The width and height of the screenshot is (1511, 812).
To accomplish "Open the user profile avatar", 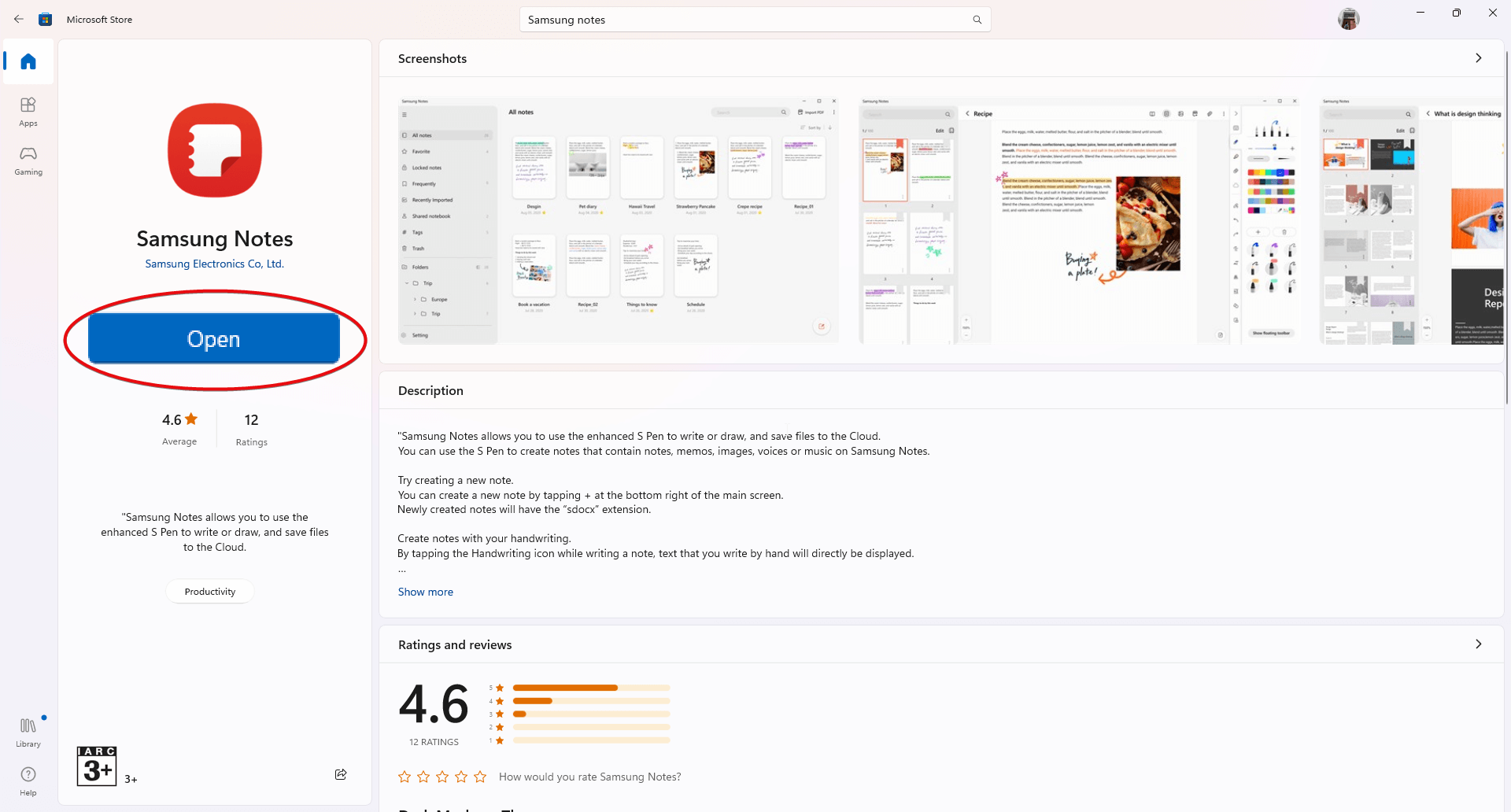I will [x=1348, y=19].
